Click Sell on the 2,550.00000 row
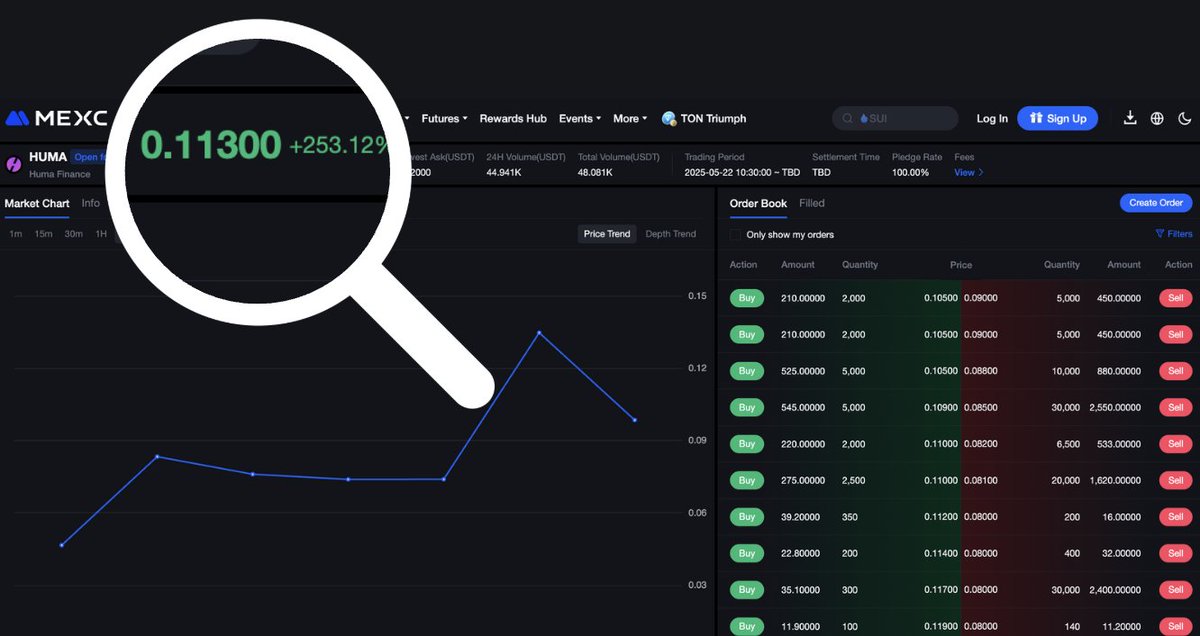 (1176, 407)
